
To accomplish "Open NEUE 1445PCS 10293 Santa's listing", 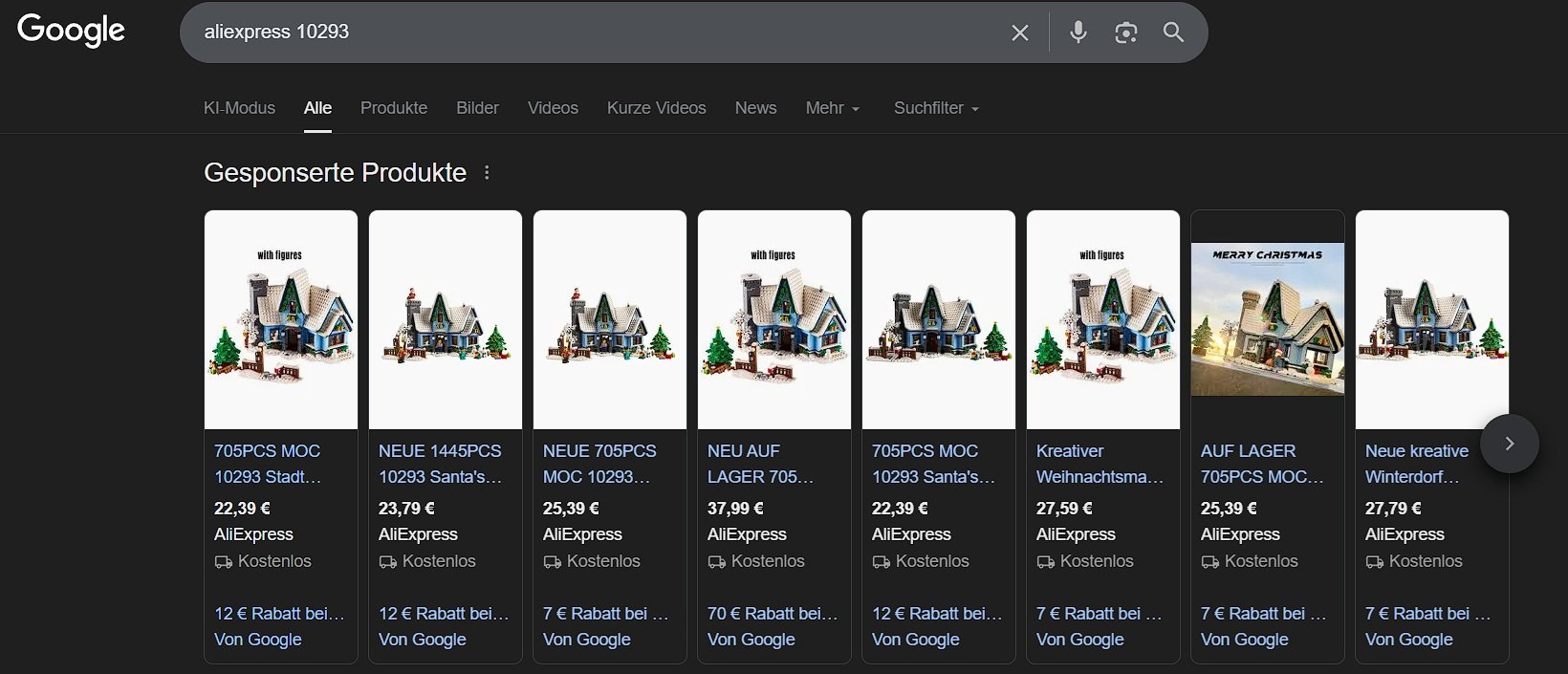I will tap(440, 464).
